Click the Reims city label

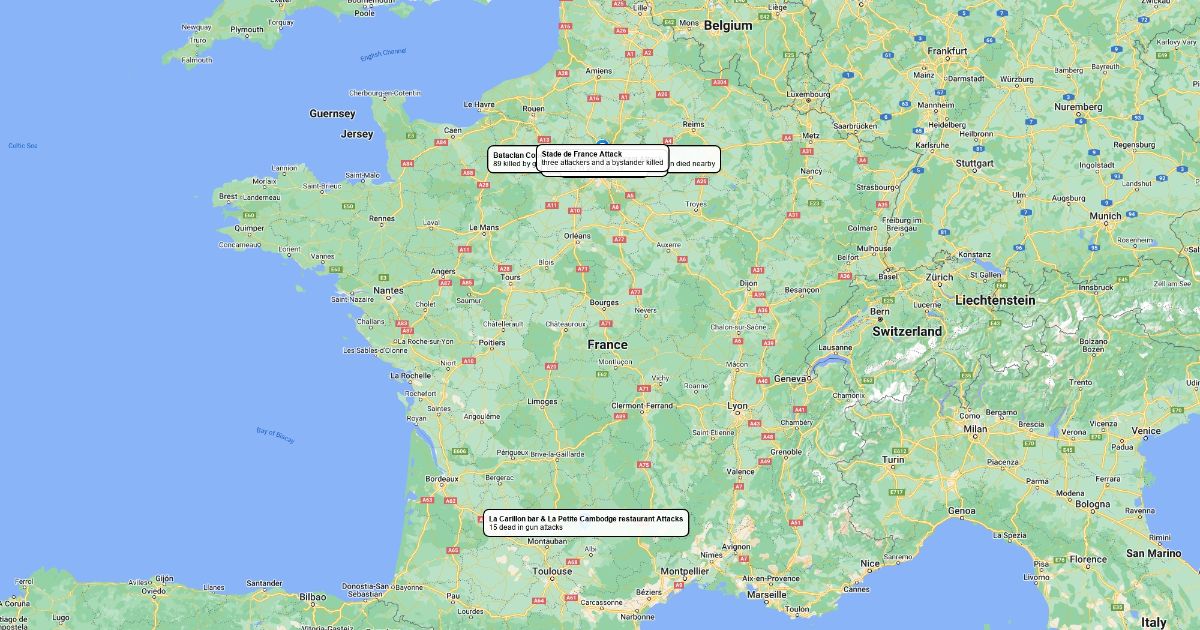(692, 125)
